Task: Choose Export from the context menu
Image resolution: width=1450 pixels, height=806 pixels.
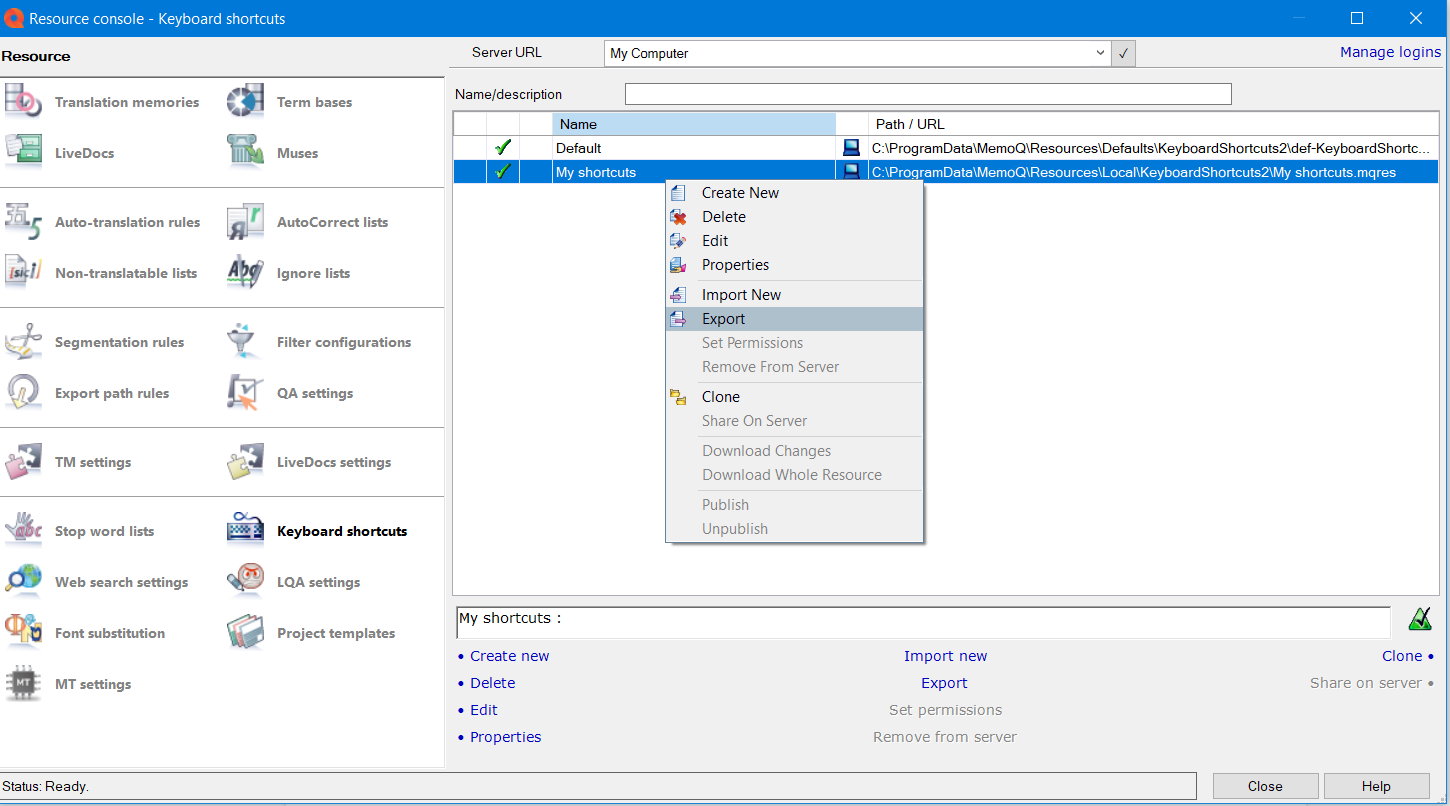Action: click(724, 319)
